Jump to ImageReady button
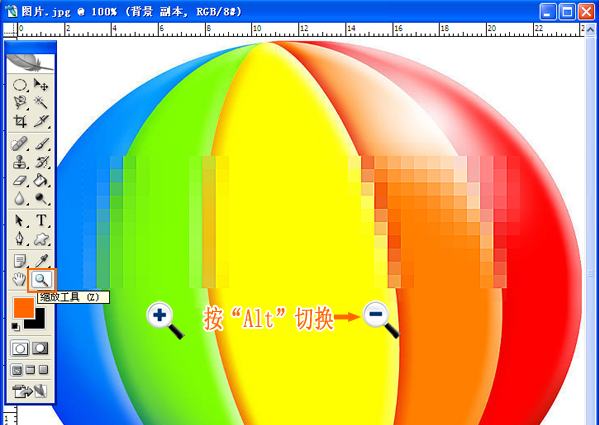 pos(30,391)
